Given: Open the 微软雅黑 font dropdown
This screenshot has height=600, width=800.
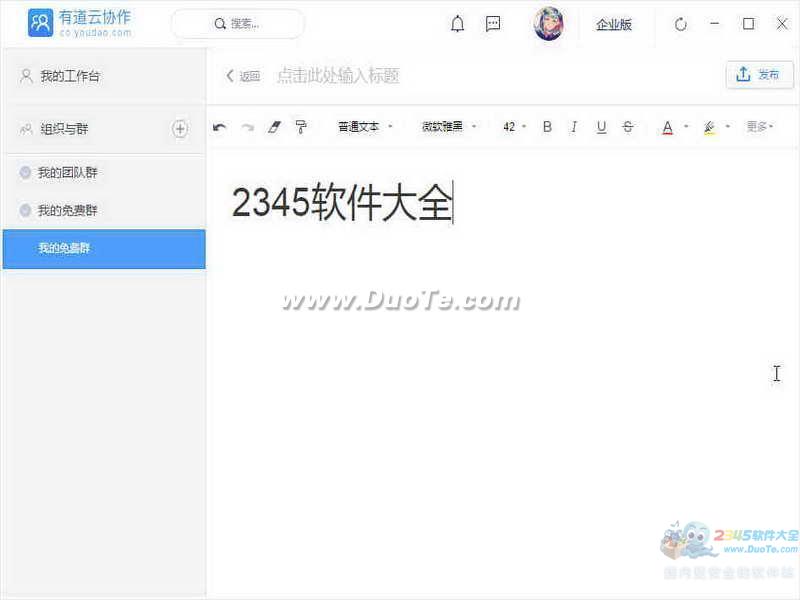Looking at the screenshot, I should 449,127.
